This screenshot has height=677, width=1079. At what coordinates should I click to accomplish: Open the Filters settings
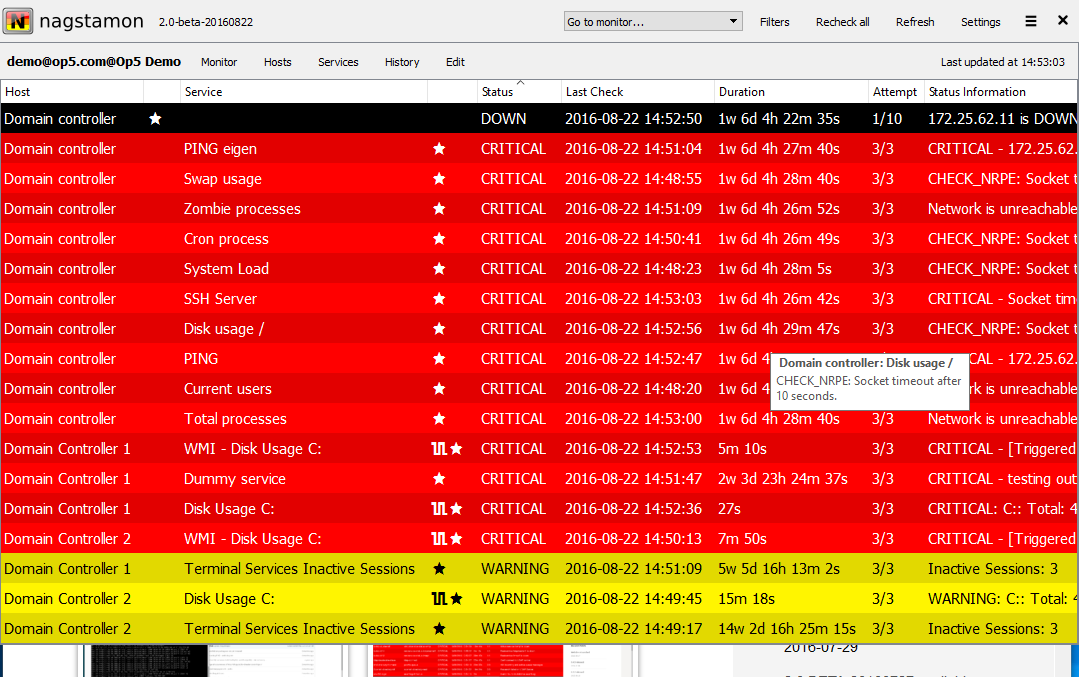tap(774, 22)
